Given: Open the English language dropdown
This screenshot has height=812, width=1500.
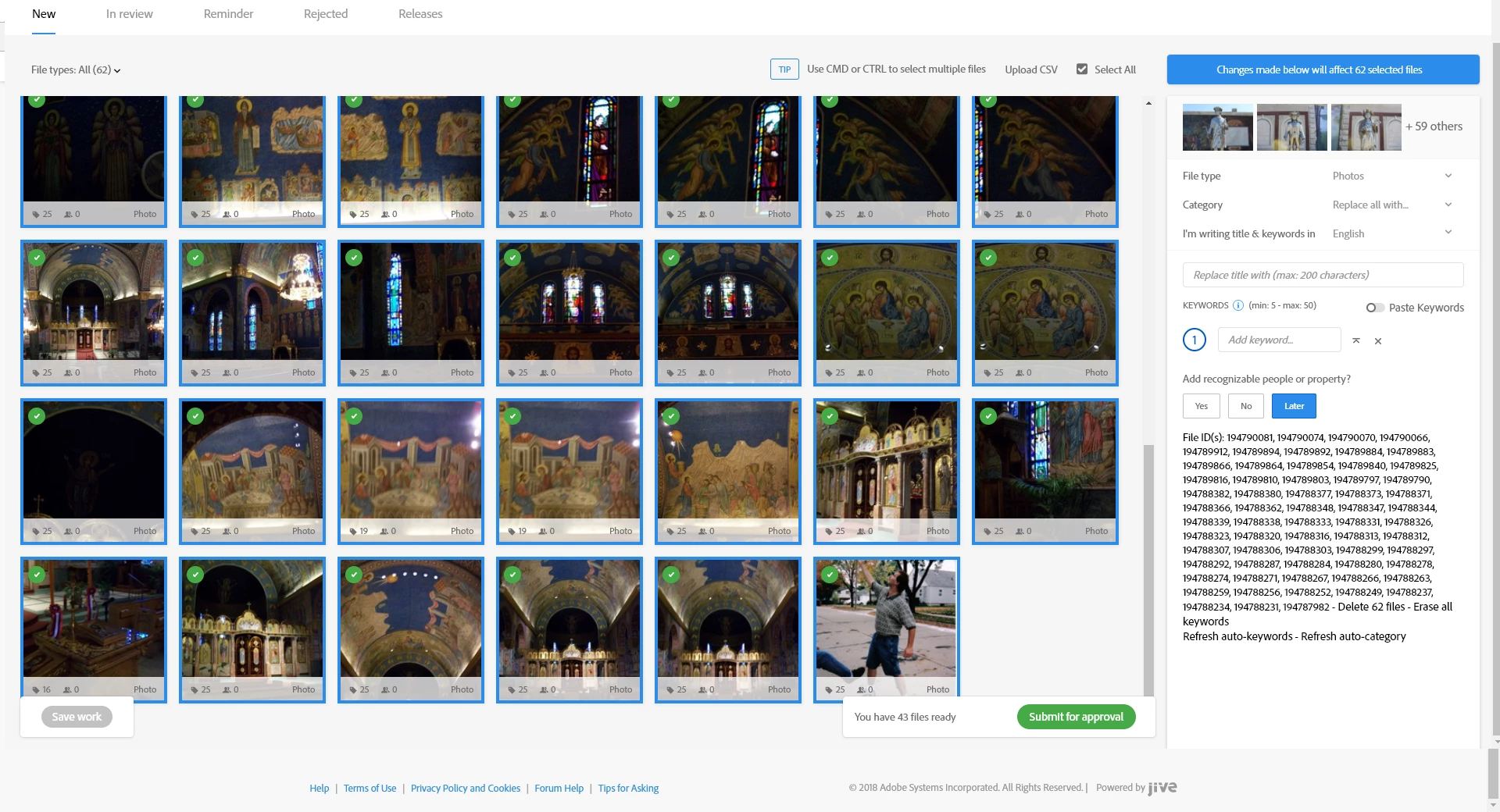Looking at the screenshot, I should pos(1392,233).
